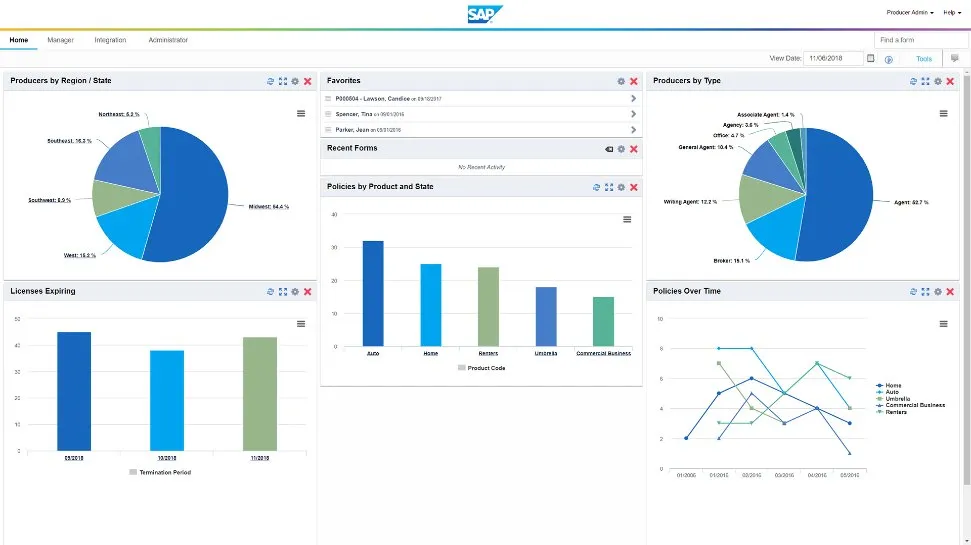This screenshot has height=545, width=971.
Task: Open the Producer Admin dropdown
Action: (910, 13)
